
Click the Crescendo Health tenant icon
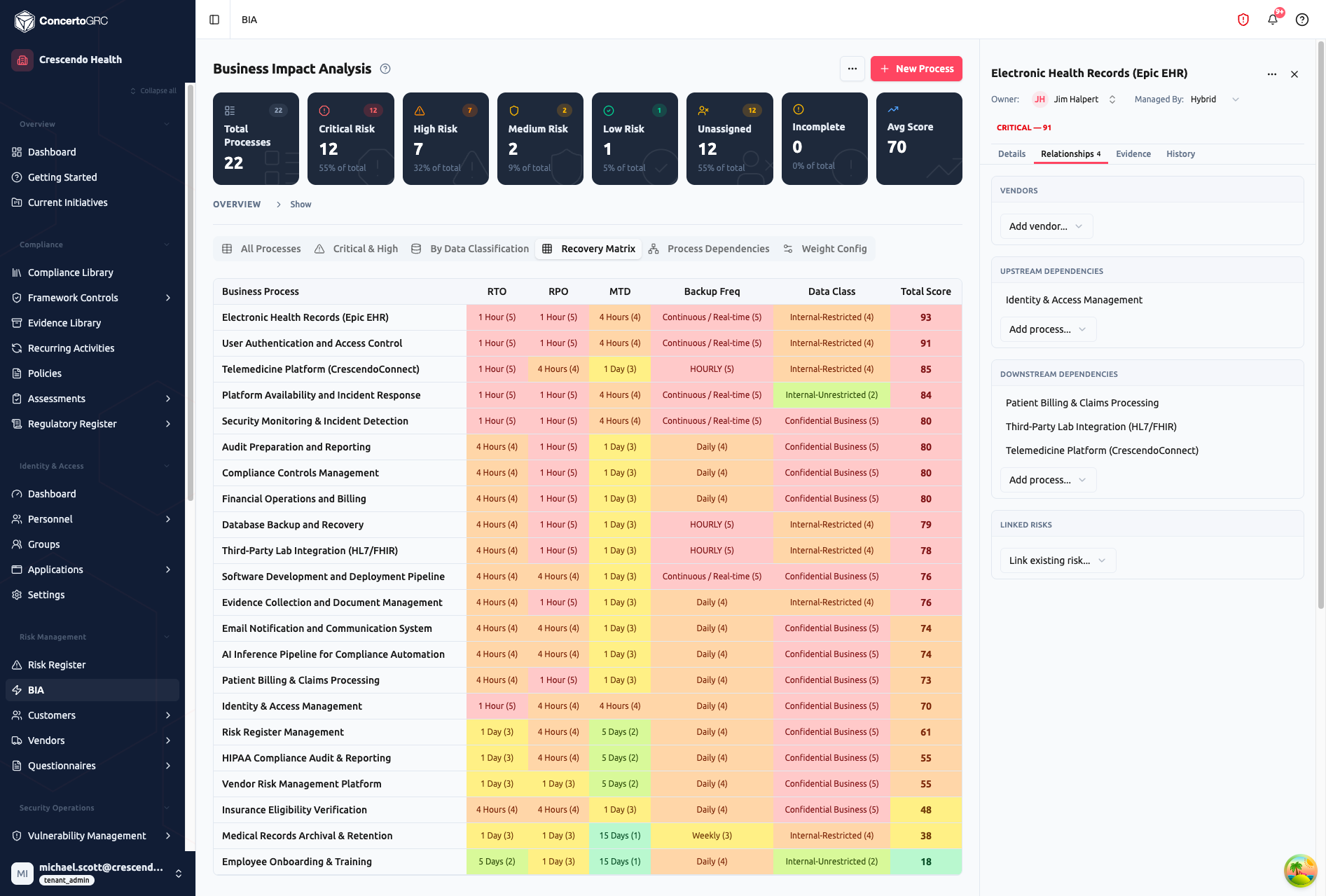pyautogui.click(x=22, y=60)
